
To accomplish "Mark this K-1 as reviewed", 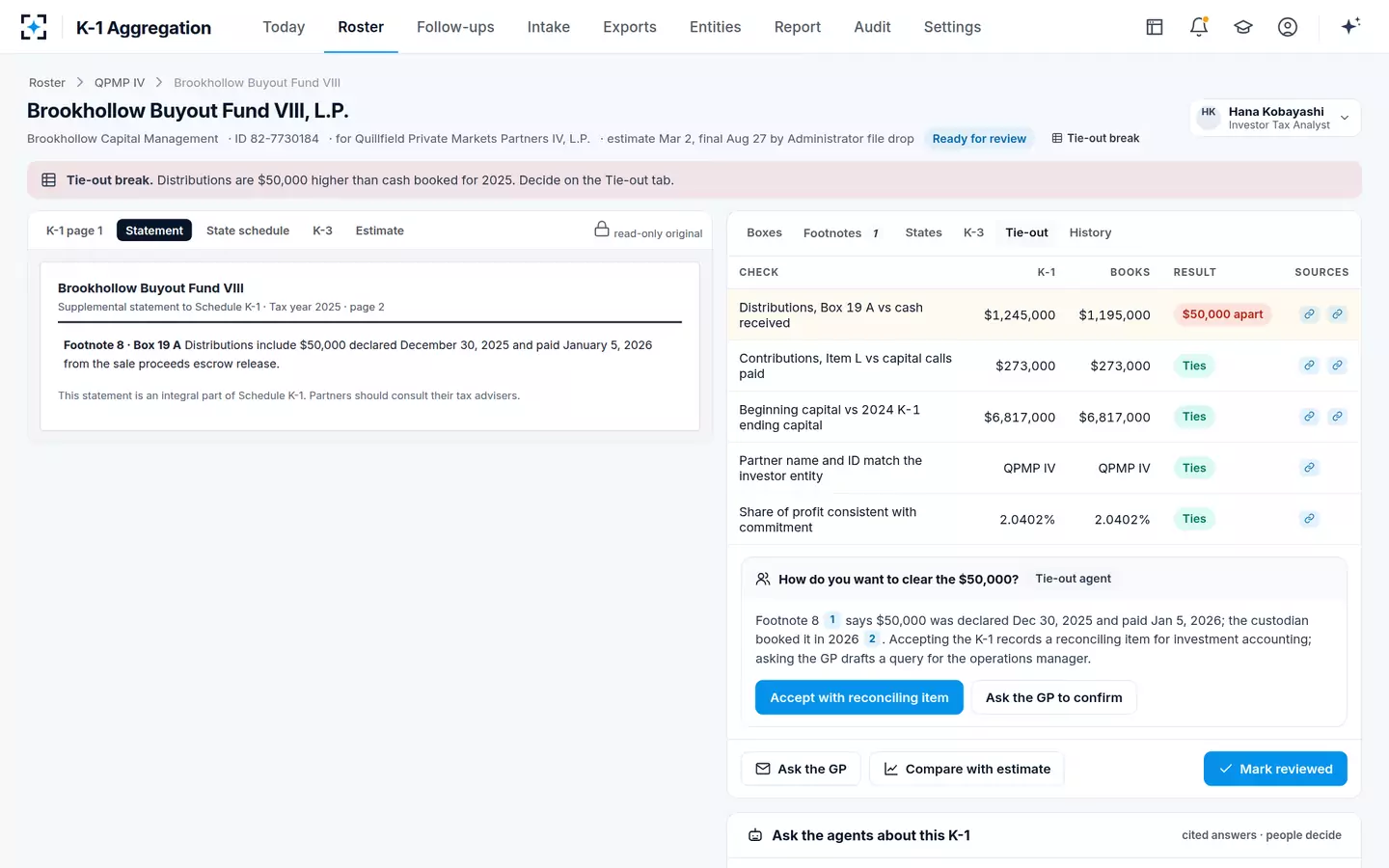I will [1275, 769].
